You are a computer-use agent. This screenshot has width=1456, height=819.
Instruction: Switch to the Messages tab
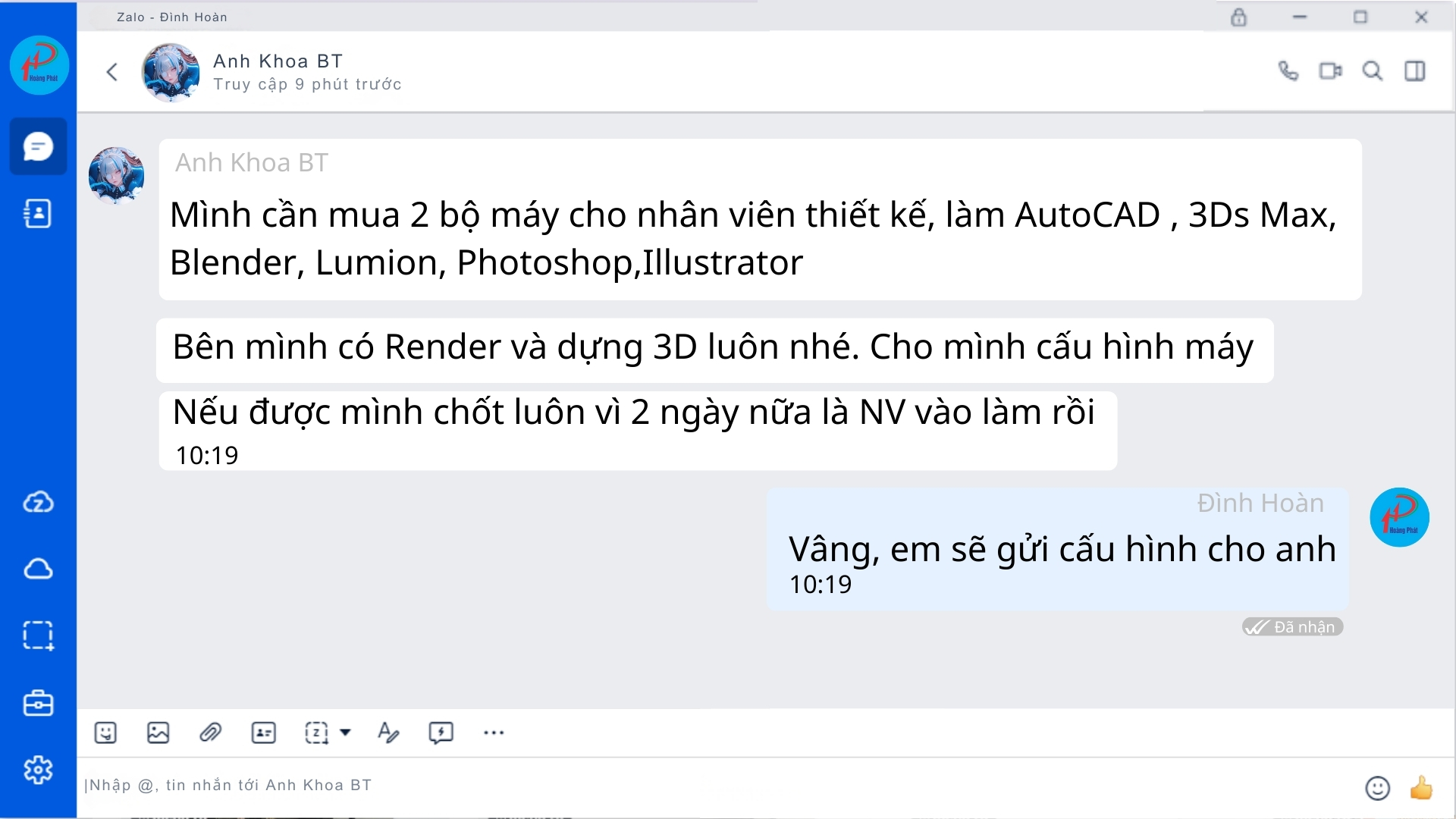tap(38, 146)
